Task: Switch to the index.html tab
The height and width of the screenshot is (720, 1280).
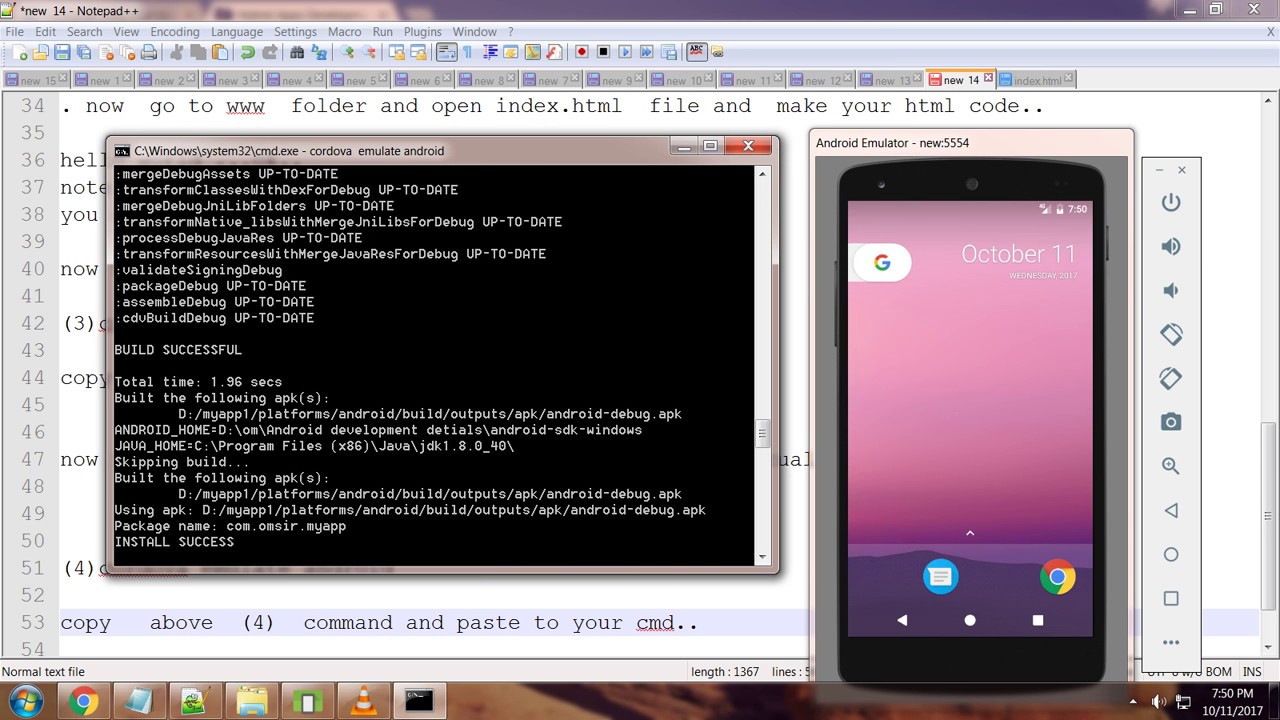Action: coord(1037,80)
